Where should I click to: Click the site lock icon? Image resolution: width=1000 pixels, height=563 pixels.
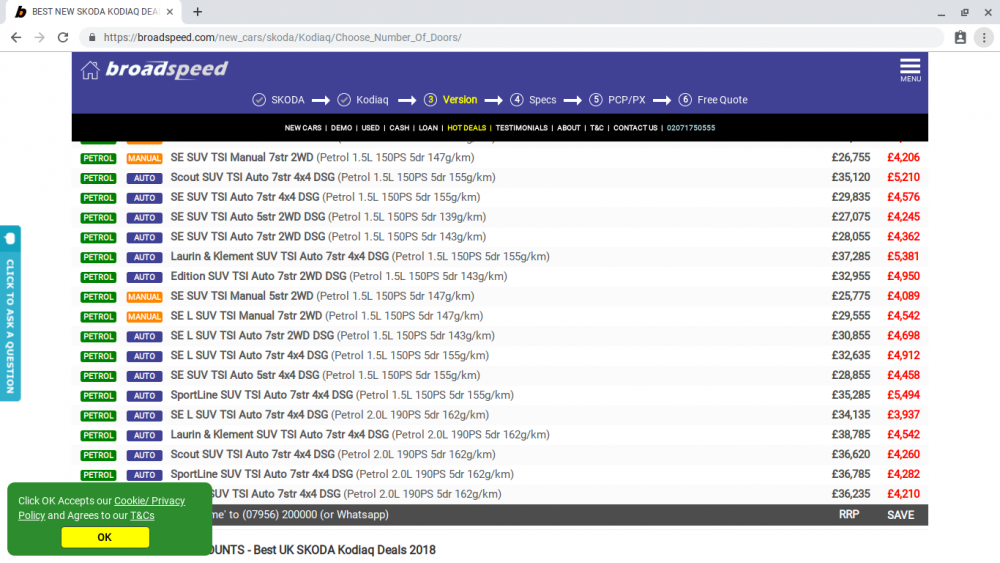click(x=92, y=38)
